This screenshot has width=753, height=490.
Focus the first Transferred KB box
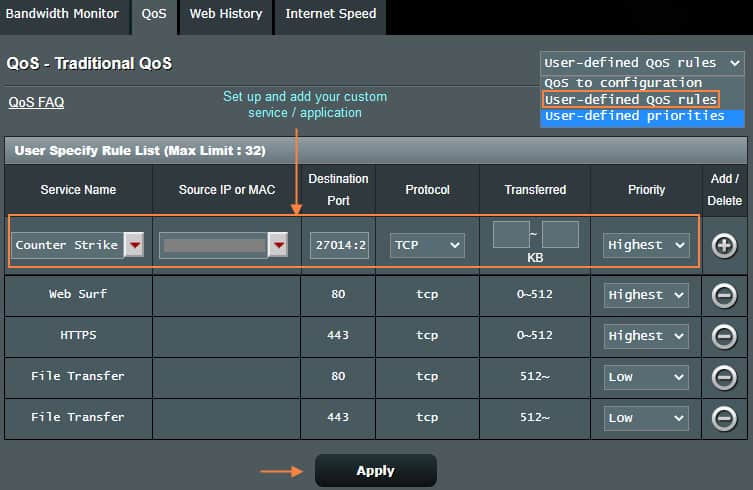point(511,234)
